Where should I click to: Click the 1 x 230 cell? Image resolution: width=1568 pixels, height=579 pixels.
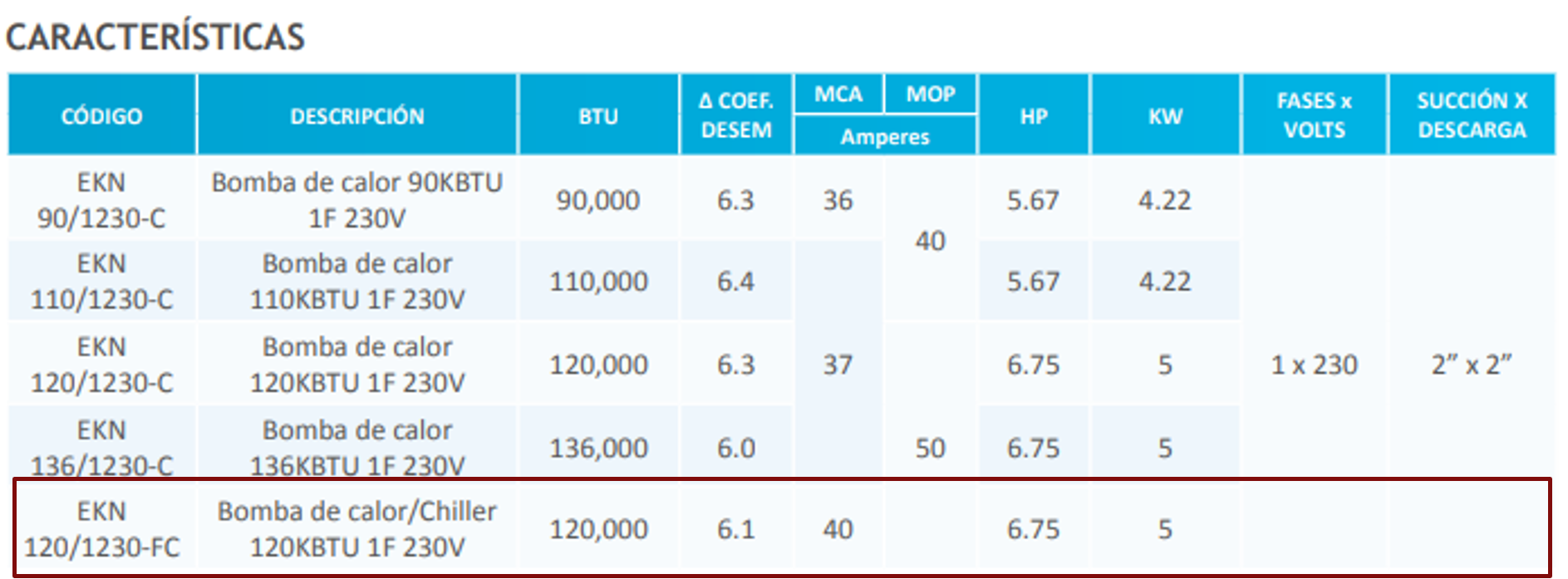(1314, 365)
